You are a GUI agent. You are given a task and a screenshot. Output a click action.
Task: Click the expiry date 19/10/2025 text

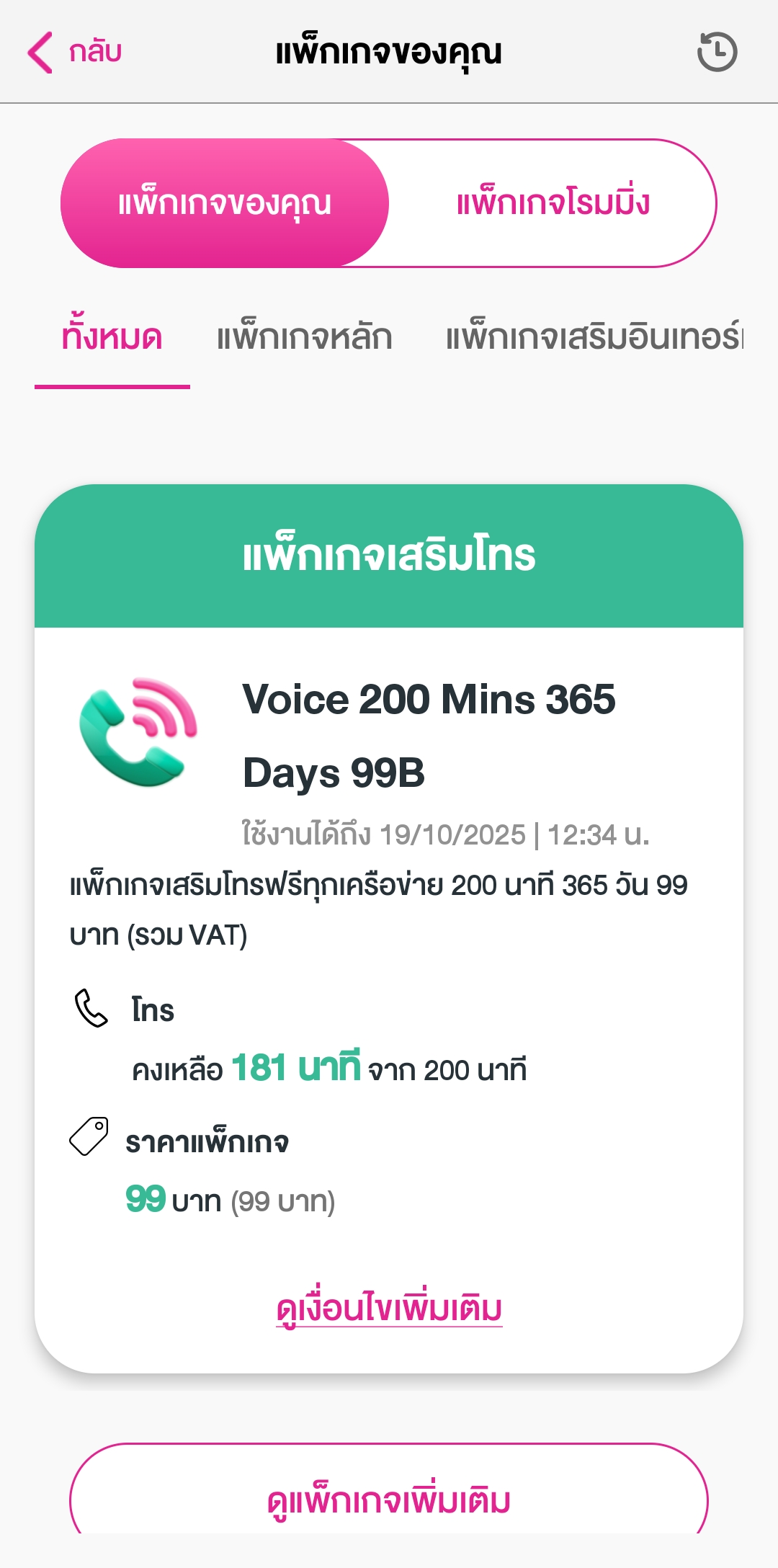[x=452, y=835]
